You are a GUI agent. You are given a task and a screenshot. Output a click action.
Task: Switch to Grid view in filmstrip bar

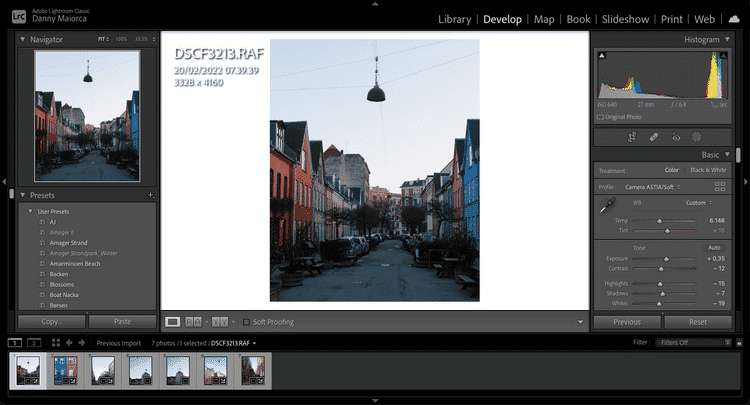pyautogui.click(x=56, y=342)
